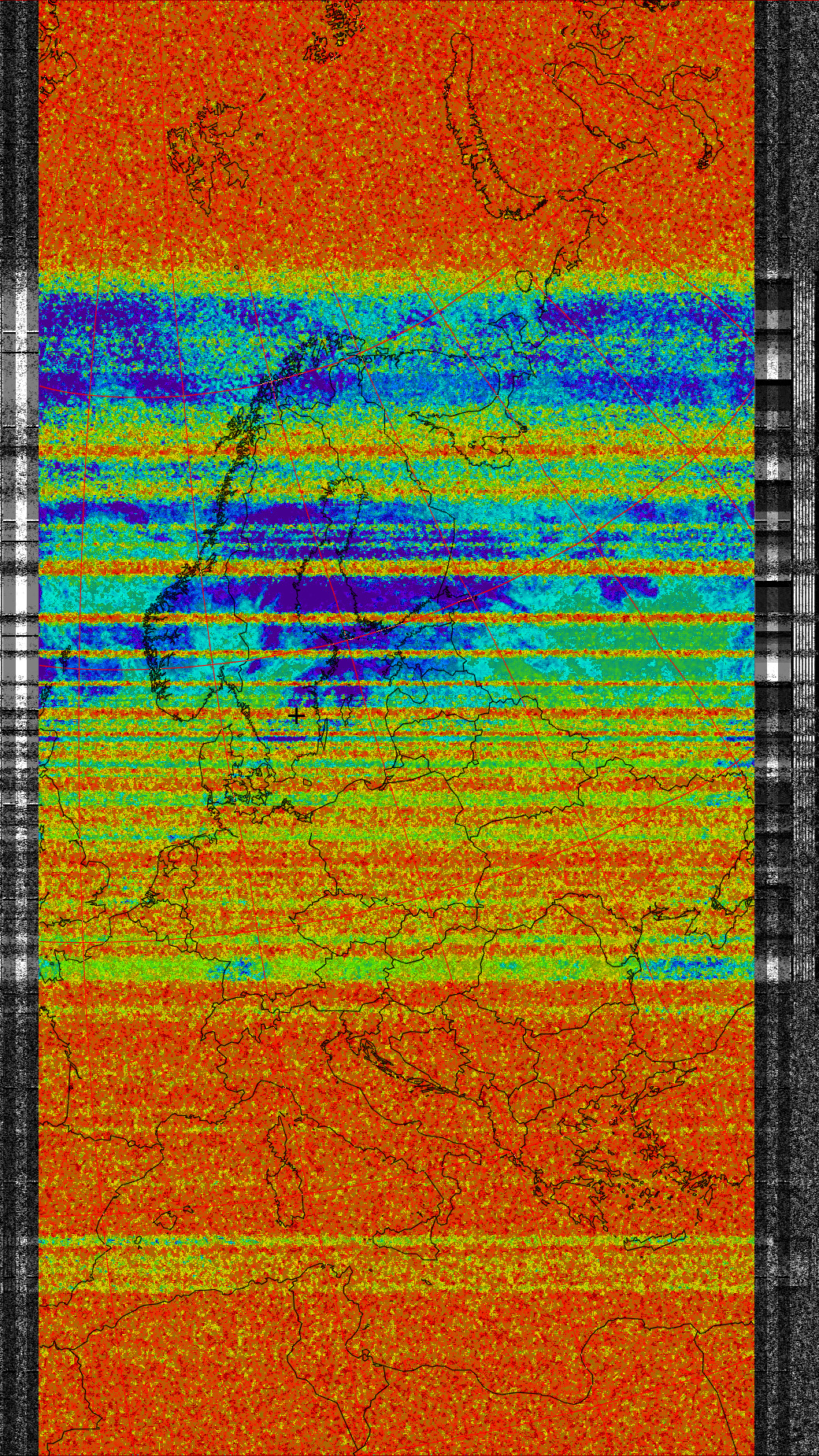Screen dimensions: 819x1456
Task: Click the black cross ground station marker
Action: tap(295, 715)
